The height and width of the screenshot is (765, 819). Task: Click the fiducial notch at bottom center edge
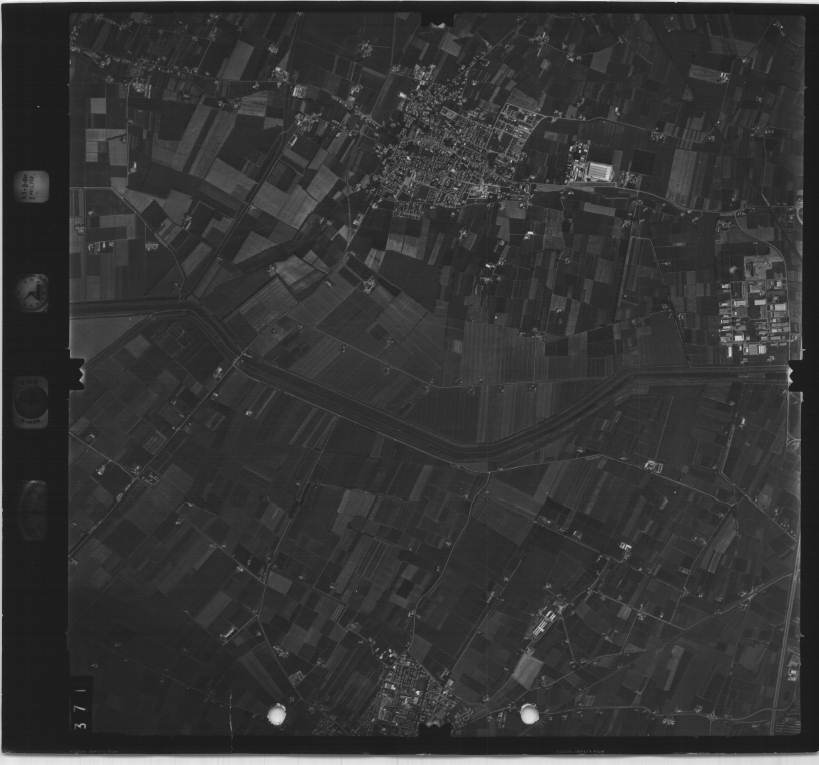pyautogui.click(x=435, y=735)
